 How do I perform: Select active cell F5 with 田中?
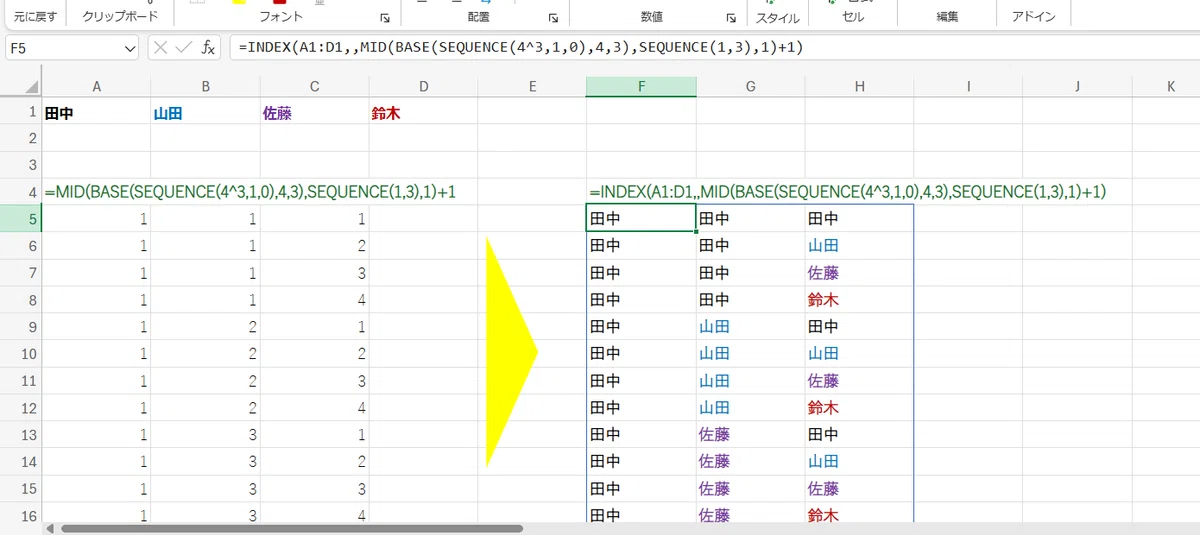[641, 218]
